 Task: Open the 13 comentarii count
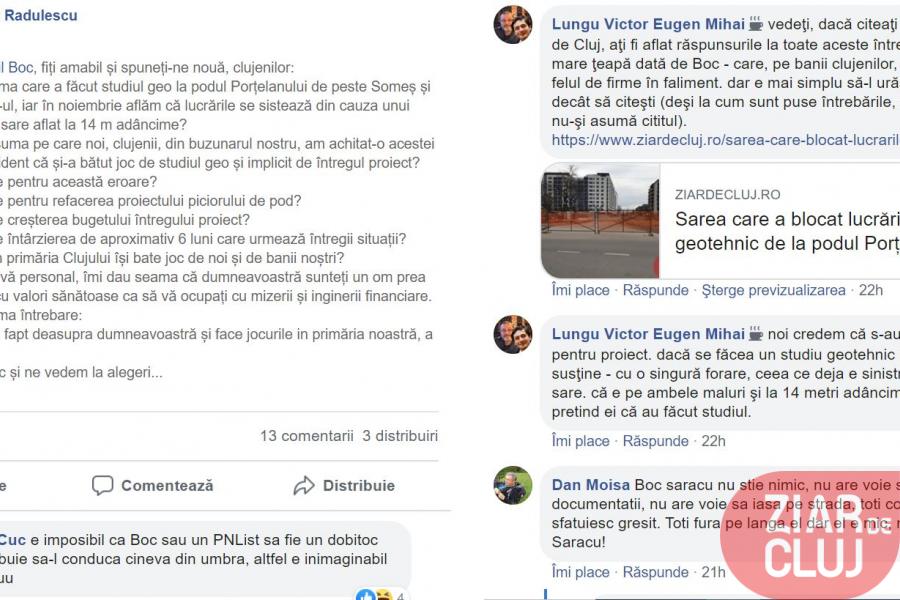(x=307, y=436)
